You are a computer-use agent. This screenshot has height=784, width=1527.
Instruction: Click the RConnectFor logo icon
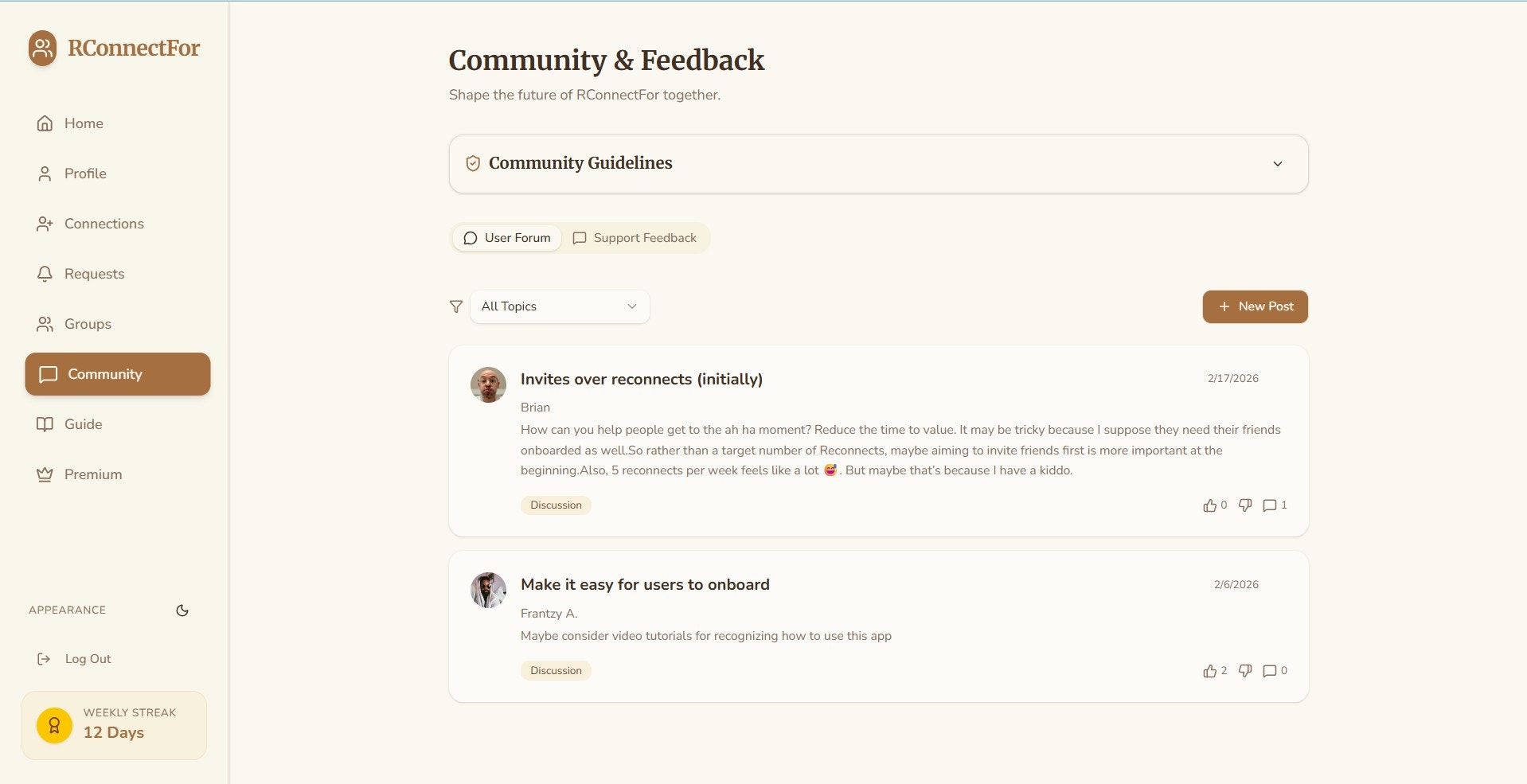click(42, 48)
